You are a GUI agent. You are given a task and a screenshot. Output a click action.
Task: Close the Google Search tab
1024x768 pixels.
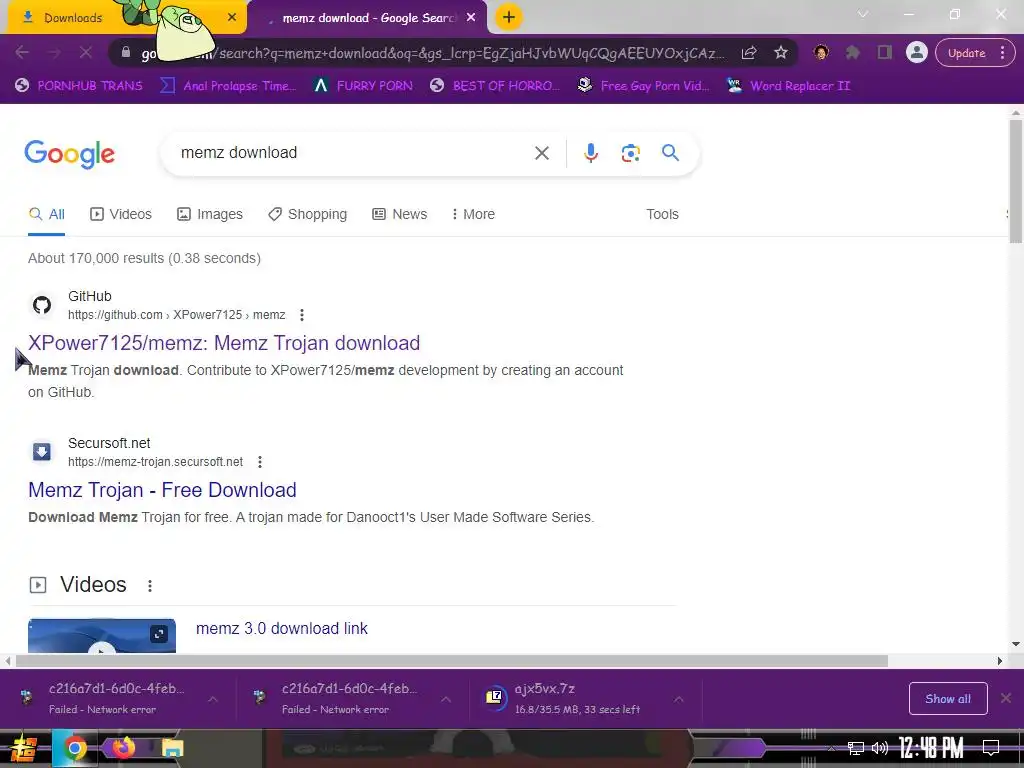pos(471,18)
